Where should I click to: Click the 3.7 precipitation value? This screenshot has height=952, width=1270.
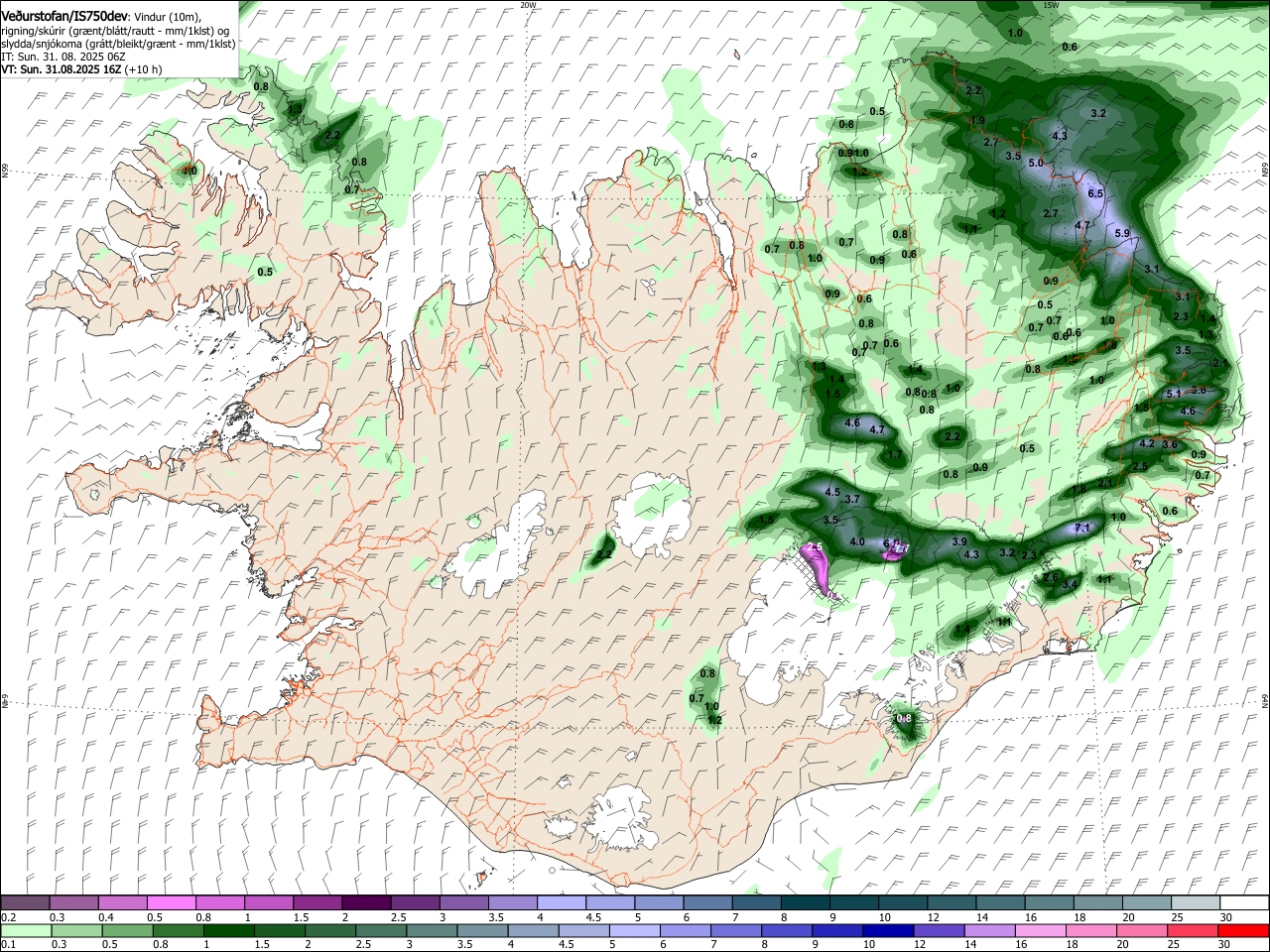pyautogui.click(x=852, y=499)
